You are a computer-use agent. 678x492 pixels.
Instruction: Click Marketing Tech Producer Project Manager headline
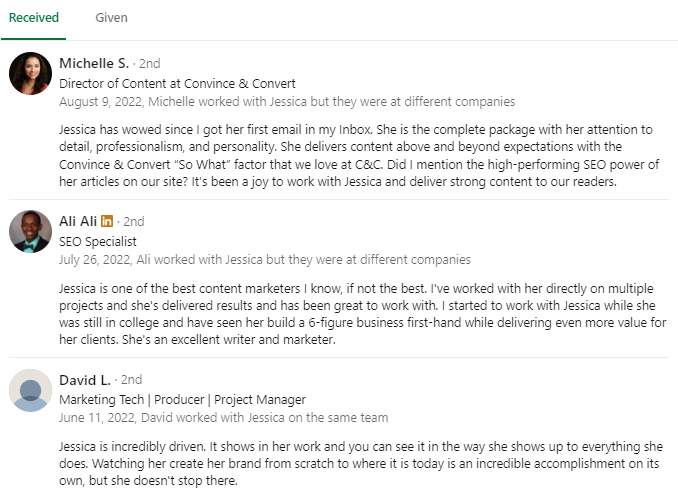[x=182, y=400]
